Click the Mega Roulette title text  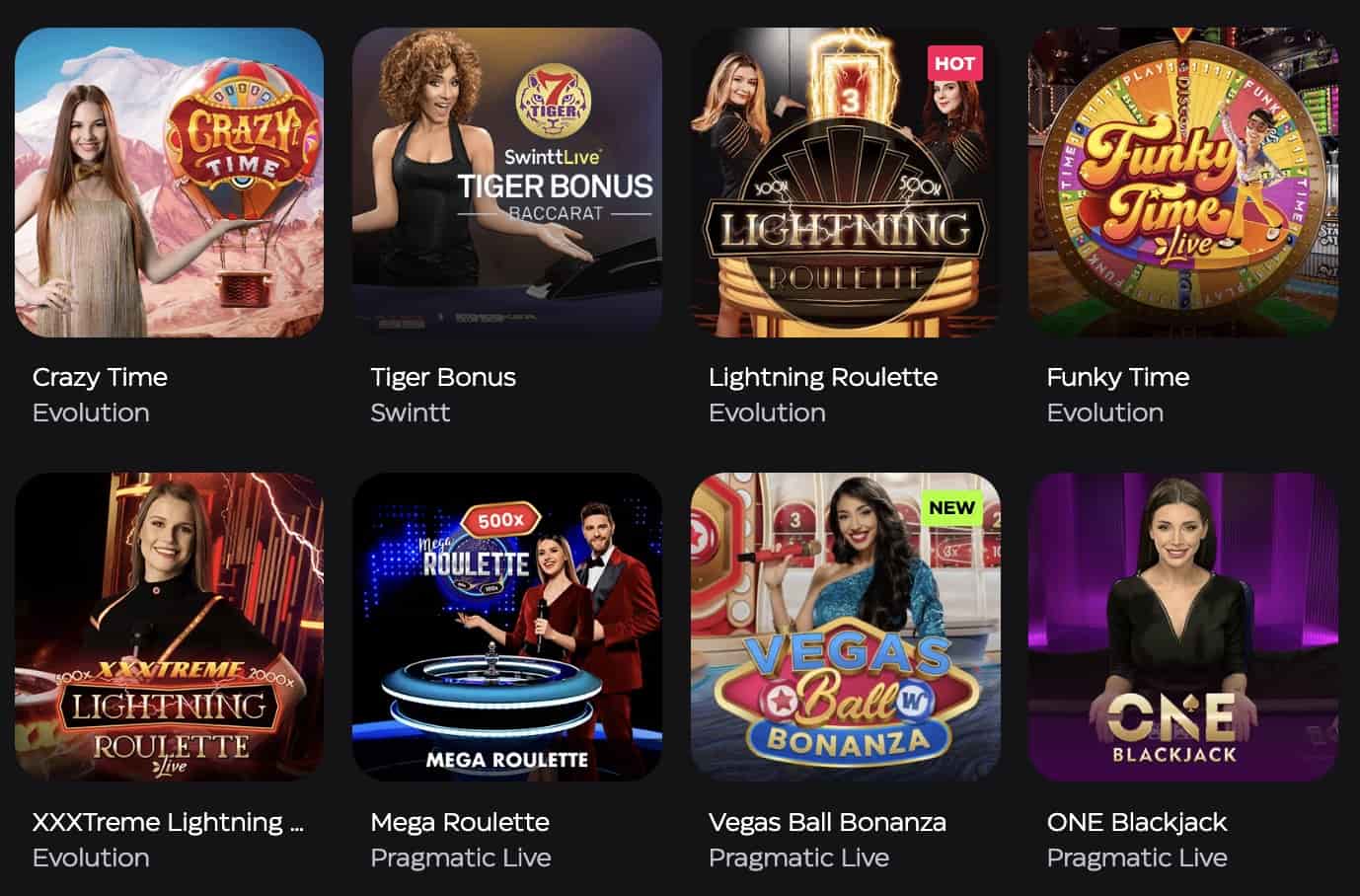[460, 822]
